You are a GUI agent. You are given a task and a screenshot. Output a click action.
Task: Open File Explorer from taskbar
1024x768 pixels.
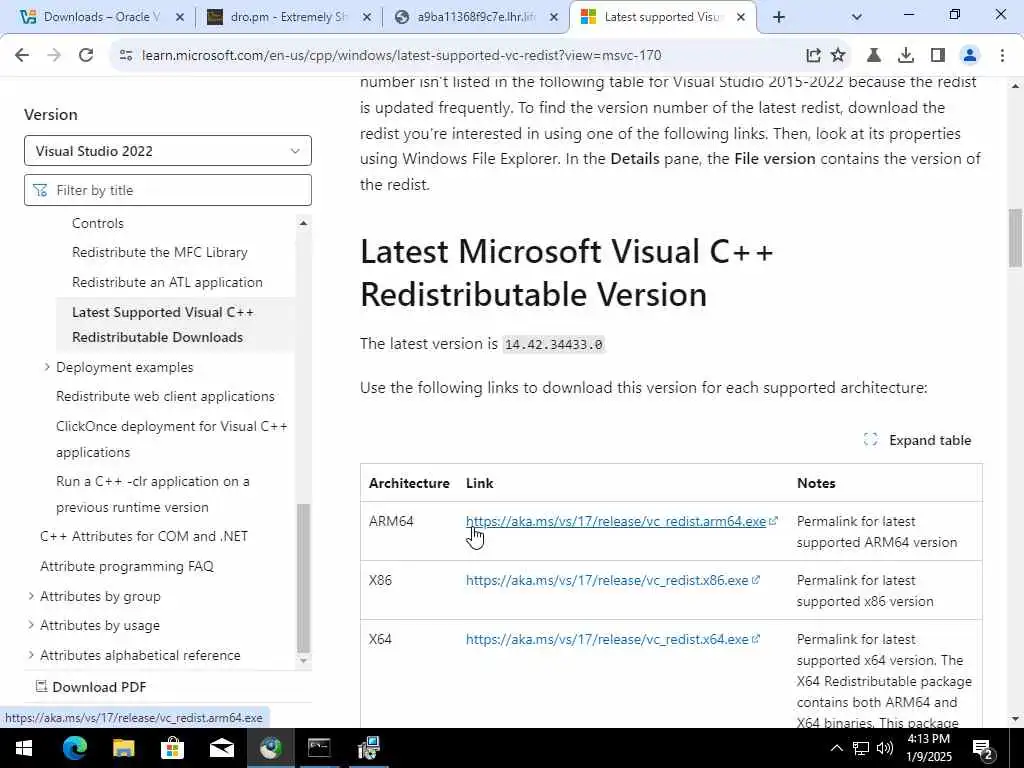pos(123,748)
